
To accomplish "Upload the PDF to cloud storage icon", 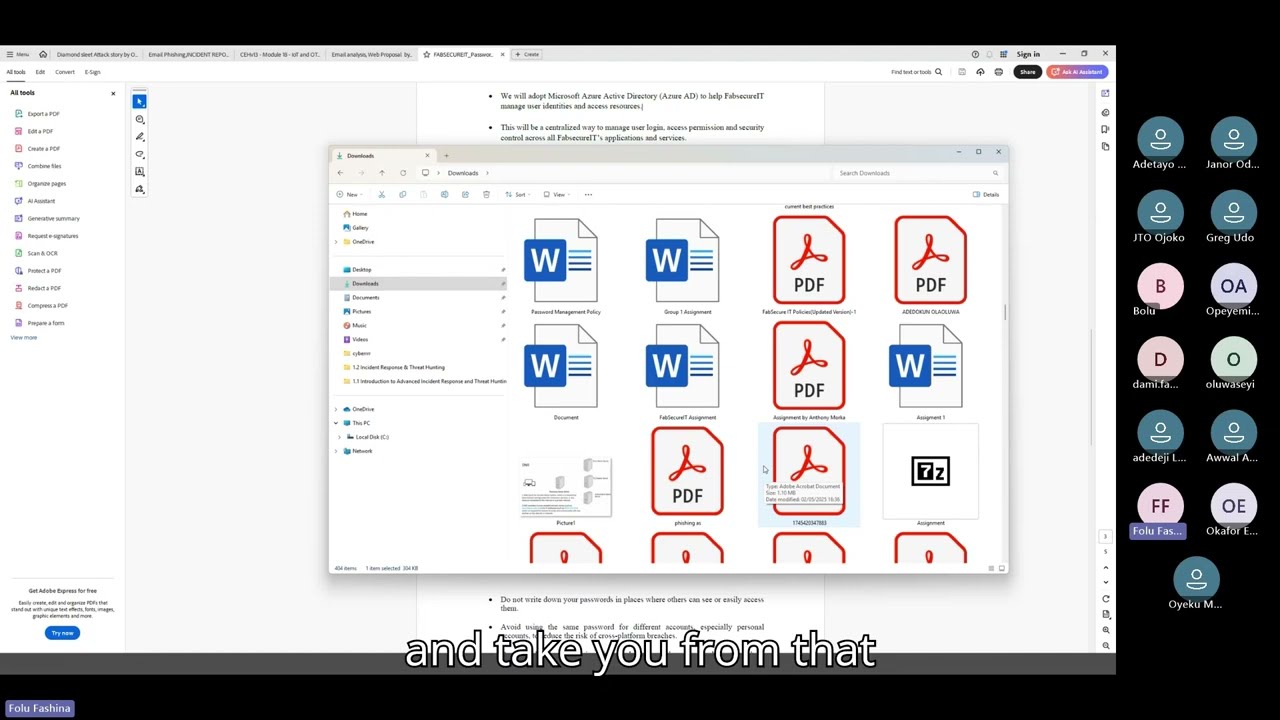I will pyautogui.click(x=980, y=72).
